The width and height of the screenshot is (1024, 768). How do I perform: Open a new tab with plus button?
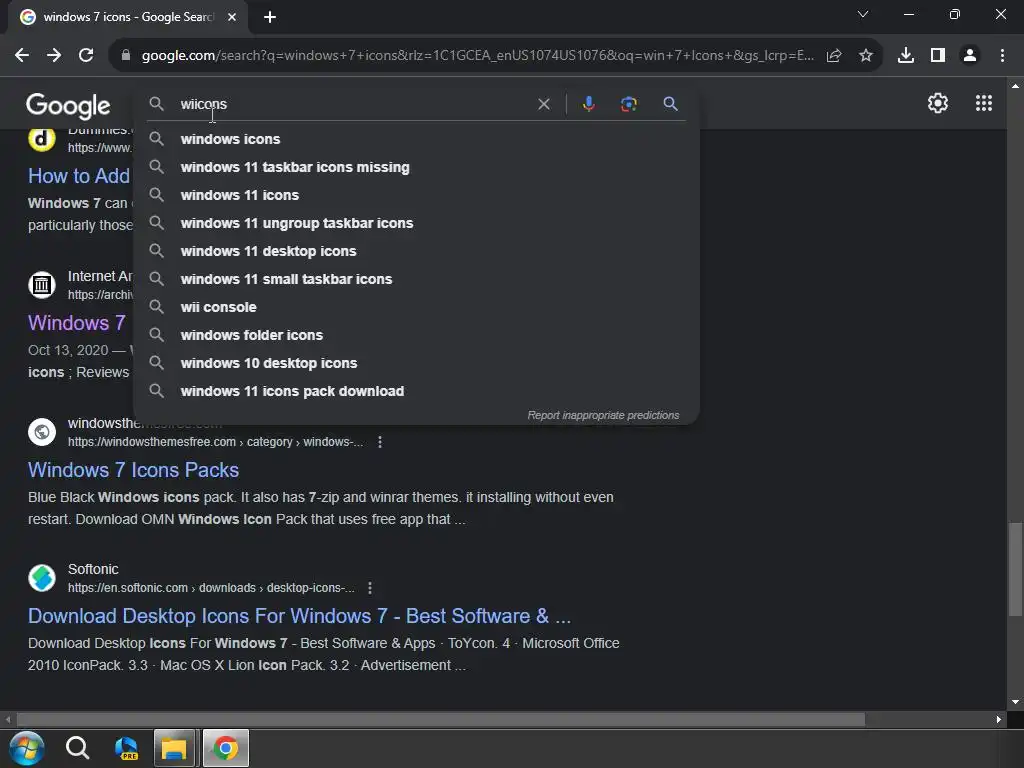pos(270,17)
